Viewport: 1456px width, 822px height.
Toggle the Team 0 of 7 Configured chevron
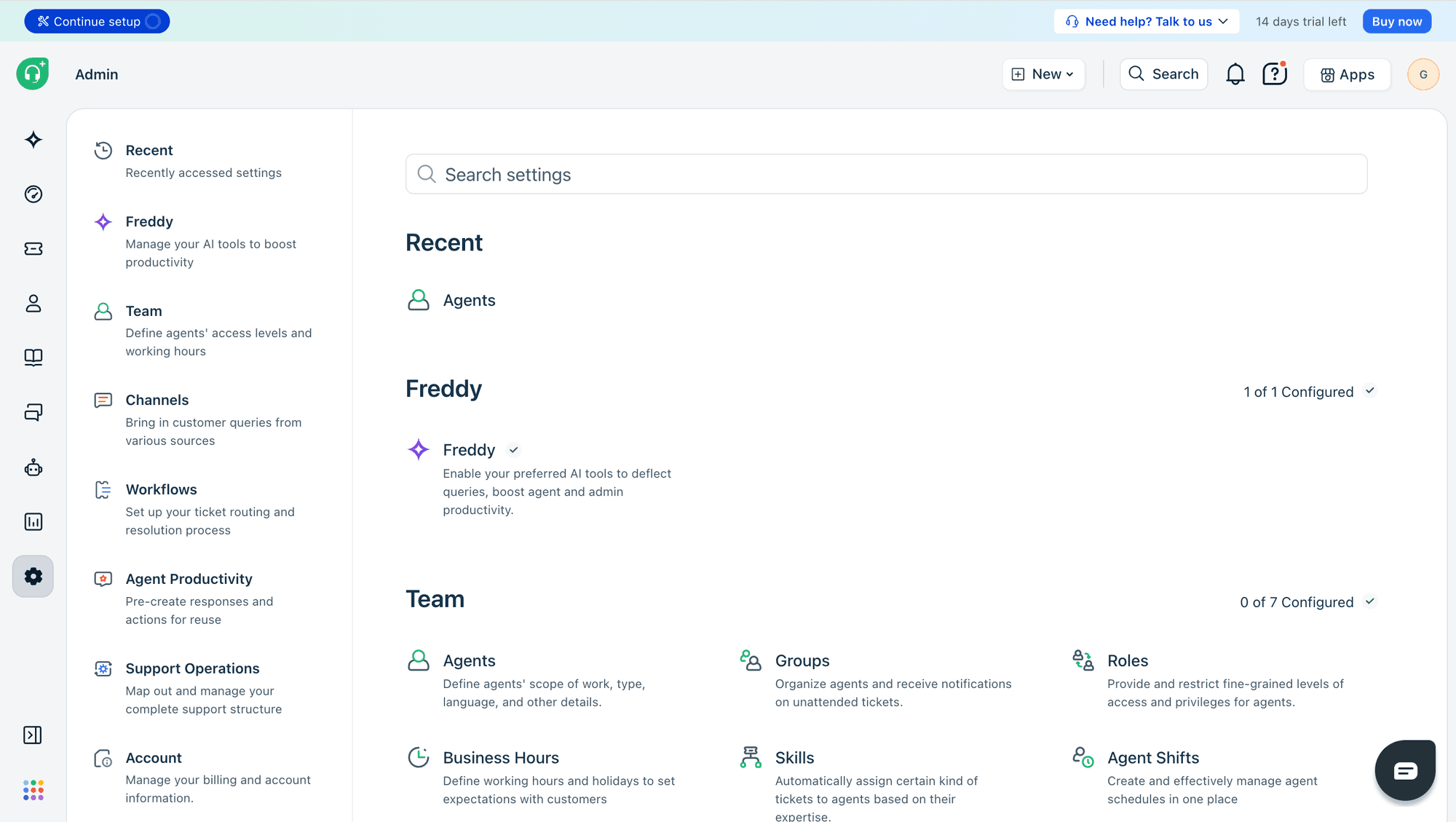click(1370, 601)
